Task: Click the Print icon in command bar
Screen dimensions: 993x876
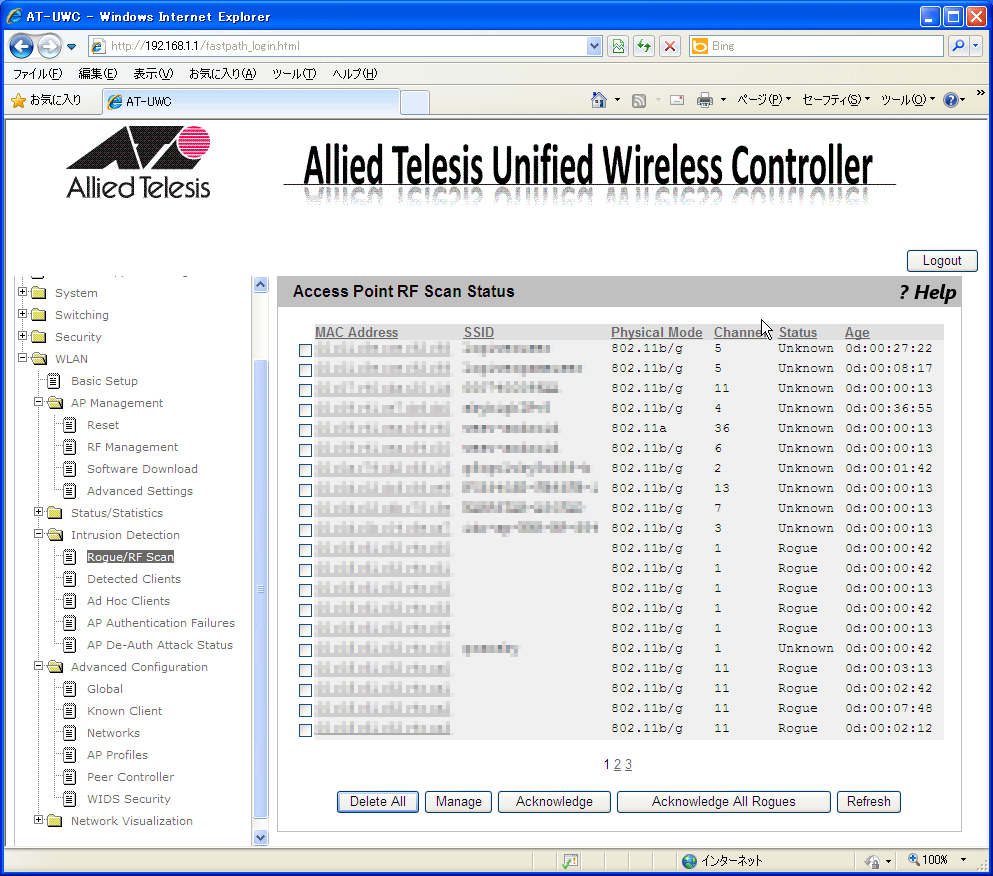Action: [x=705, y=100]
